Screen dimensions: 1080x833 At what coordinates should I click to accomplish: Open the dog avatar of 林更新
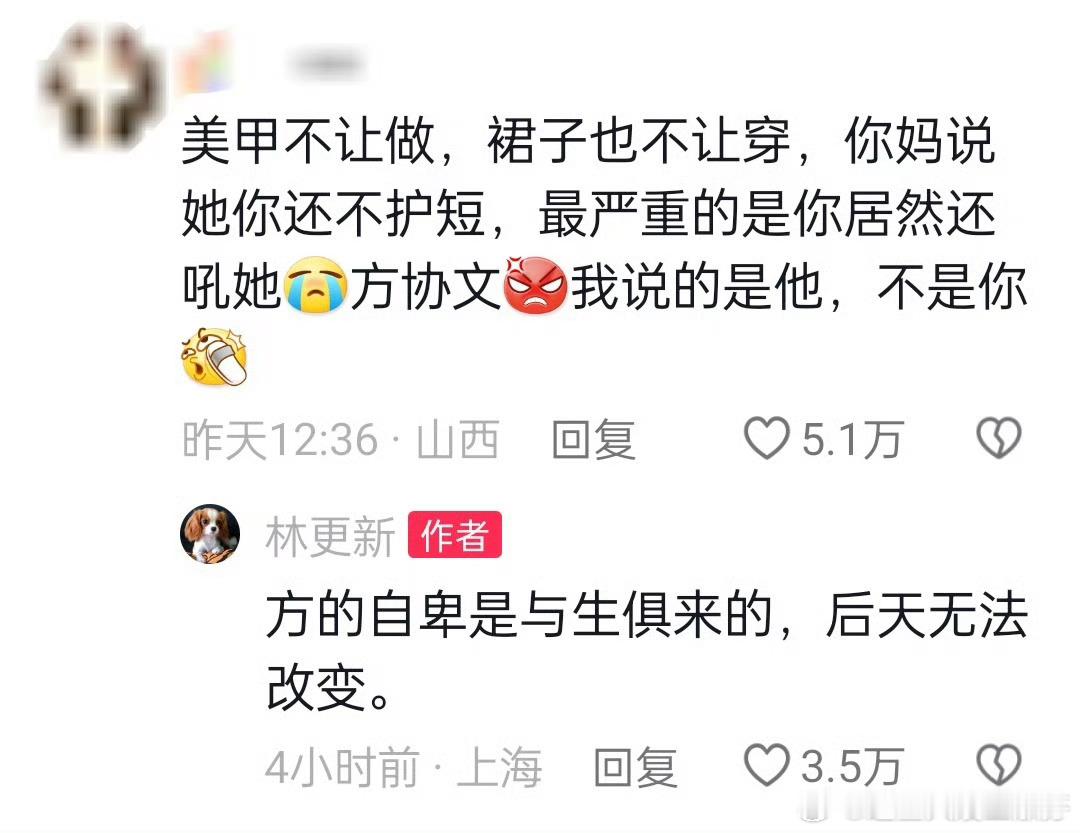[x=210, y=534]
